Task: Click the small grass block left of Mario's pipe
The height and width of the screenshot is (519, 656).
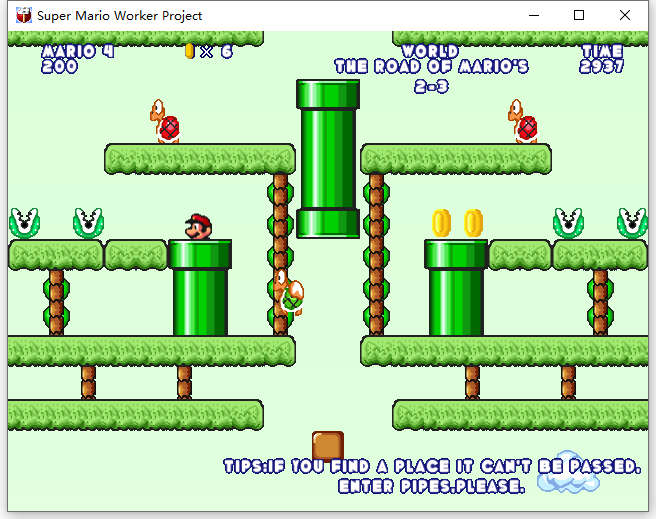Action: [x=136, y=255]
